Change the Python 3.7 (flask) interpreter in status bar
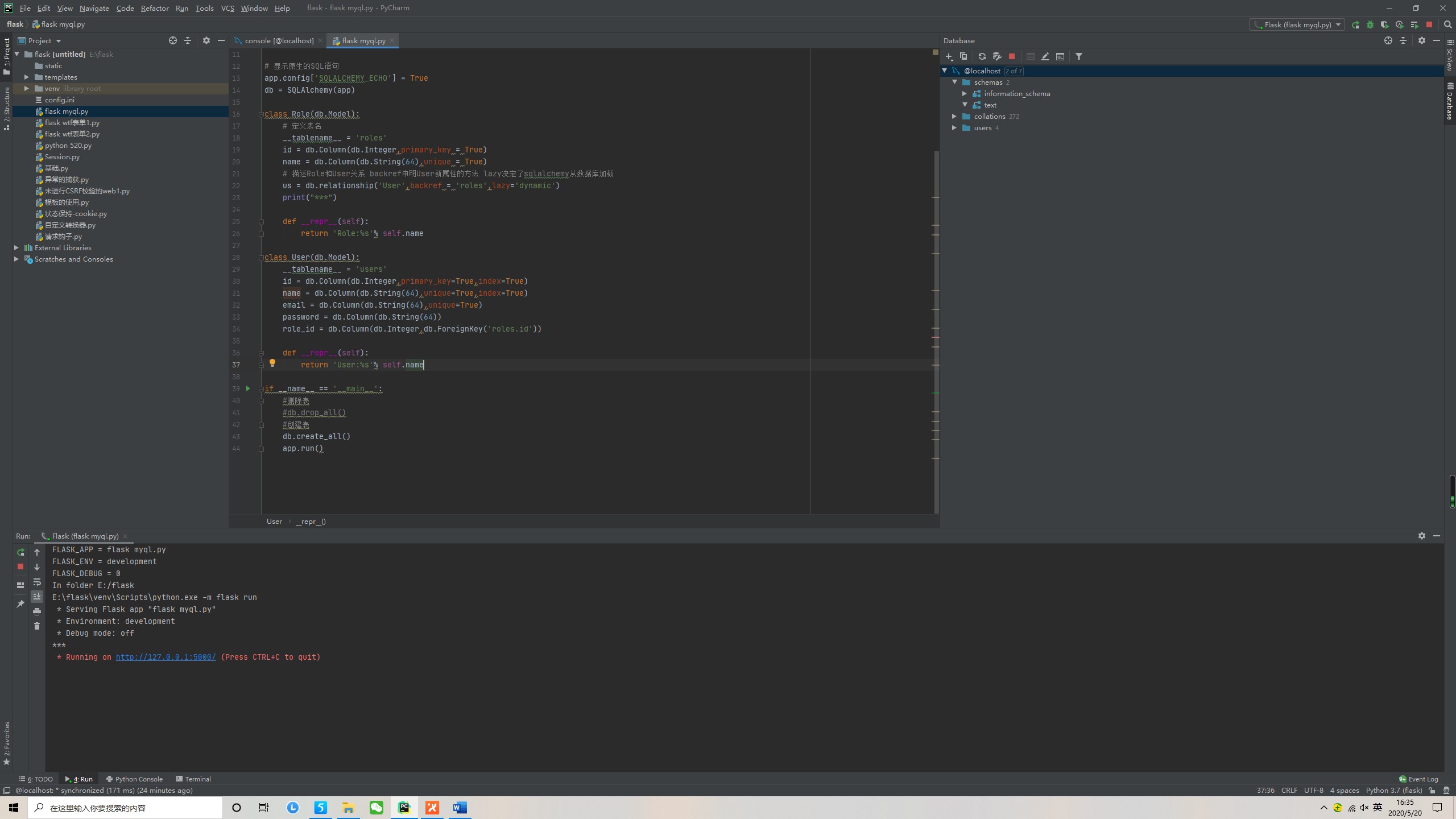The height and width of the screenshot is (819, 1456). 1394,790
